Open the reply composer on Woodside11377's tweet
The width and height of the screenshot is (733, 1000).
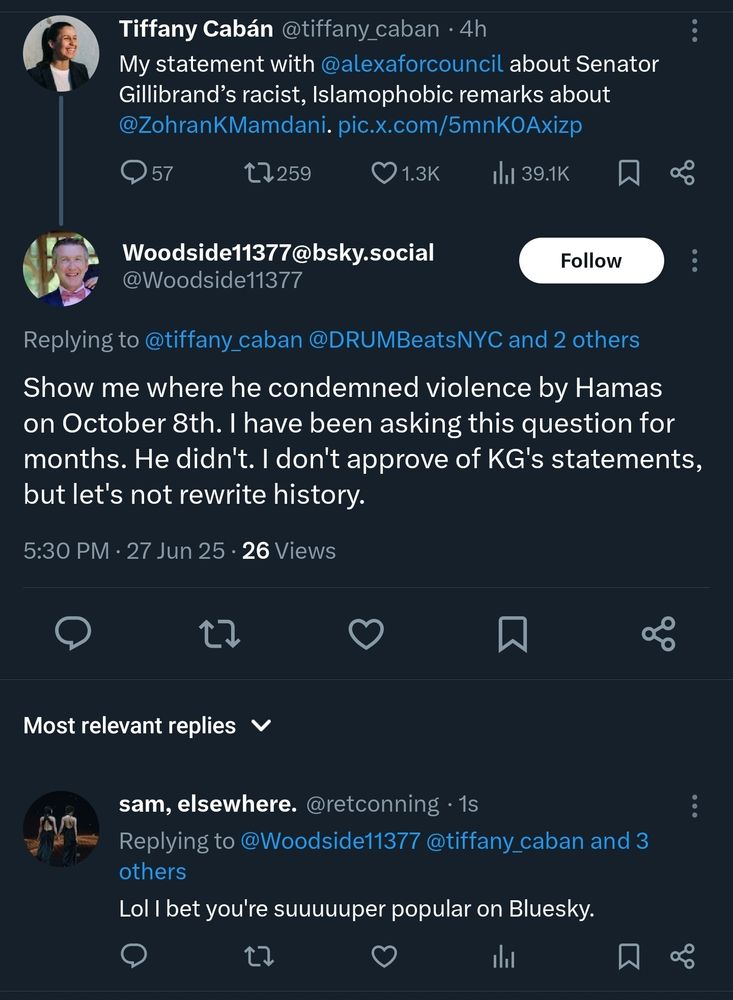pyautogui.click(x=73, y=633)
